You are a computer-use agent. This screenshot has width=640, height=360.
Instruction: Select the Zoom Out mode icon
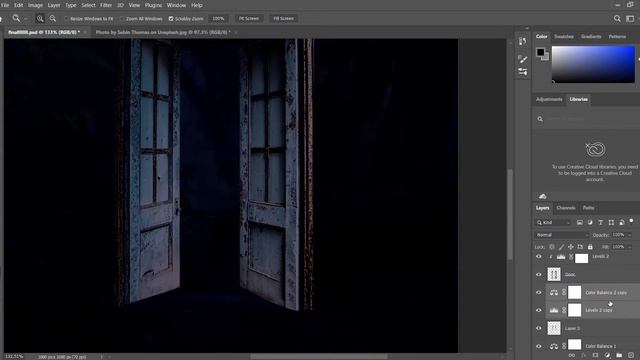[53, 18]
